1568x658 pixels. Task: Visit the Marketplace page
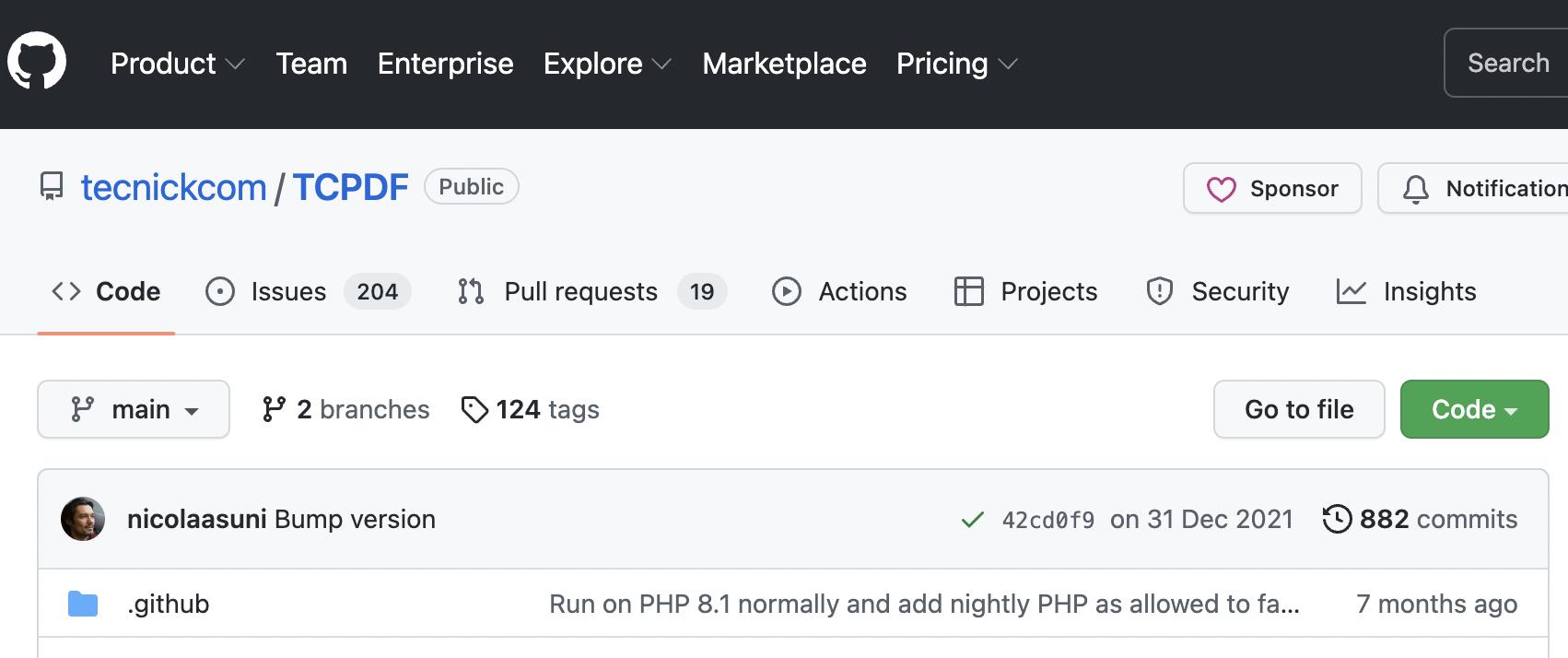pos(784,64)
